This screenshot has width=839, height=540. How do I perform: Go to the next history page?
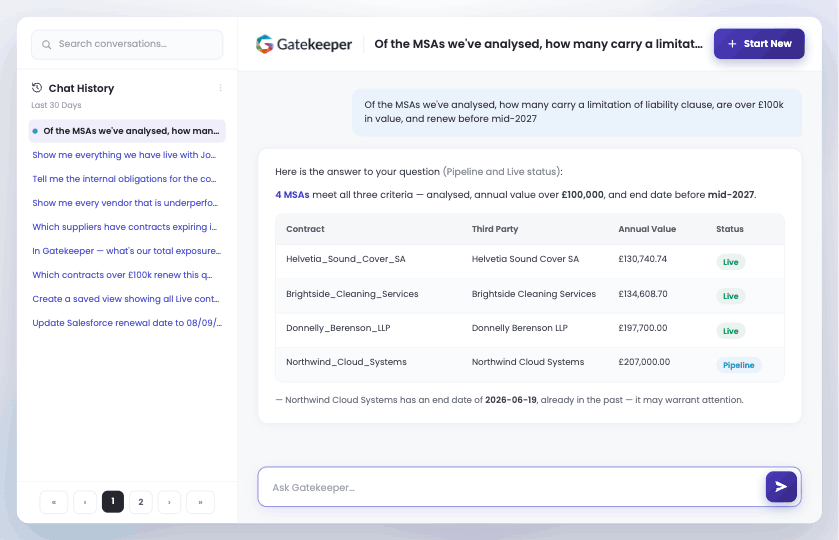pos(169,502)
